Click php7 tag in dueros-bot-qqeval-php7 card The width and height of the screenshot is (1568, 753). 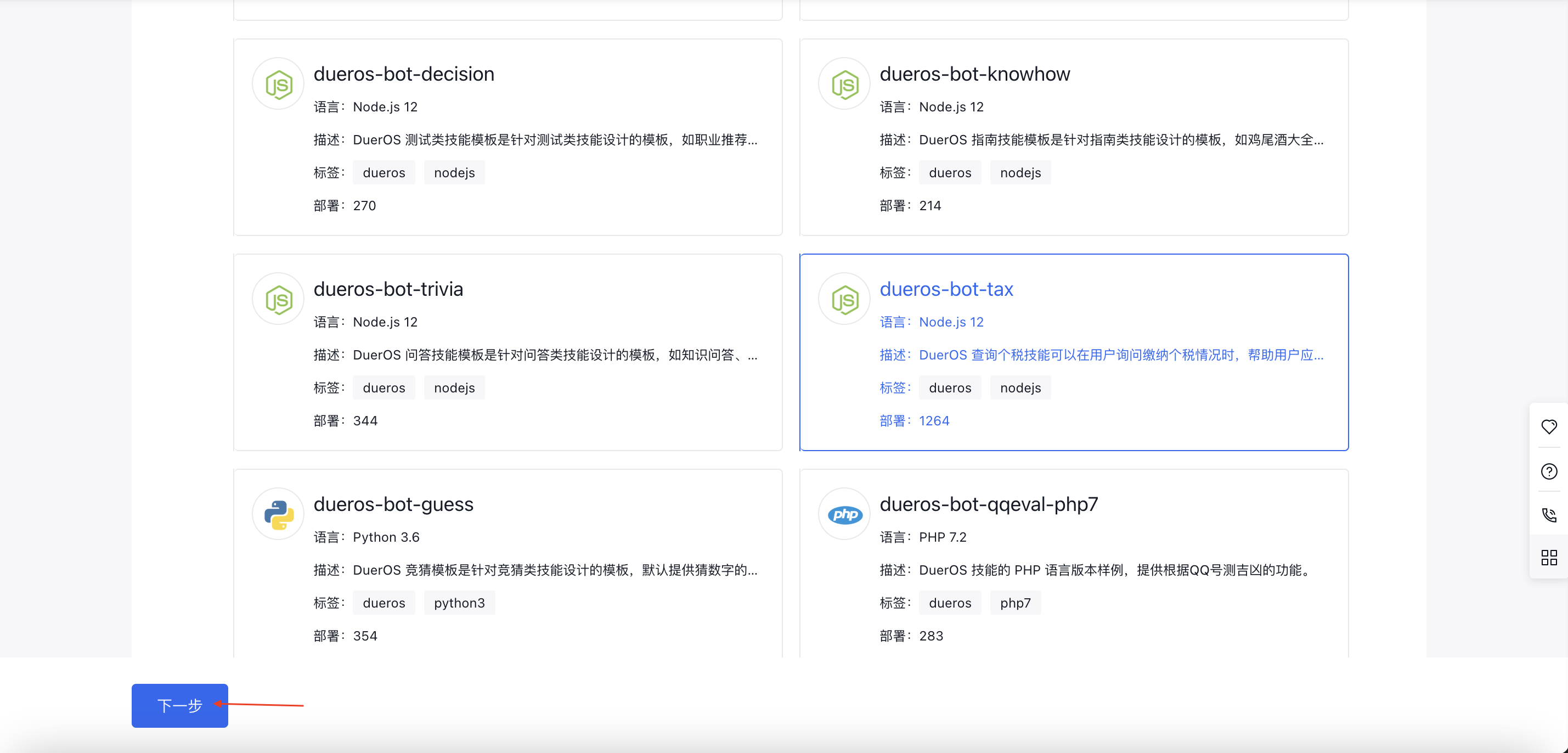pos(1016,603)
